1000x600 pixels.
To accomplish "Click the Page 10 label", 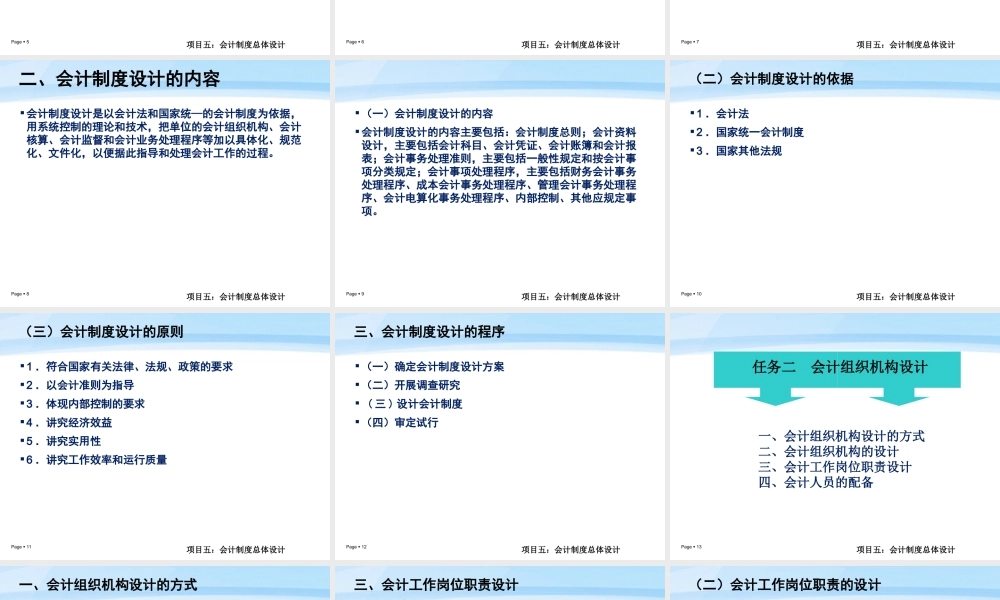I will (691, 295).
